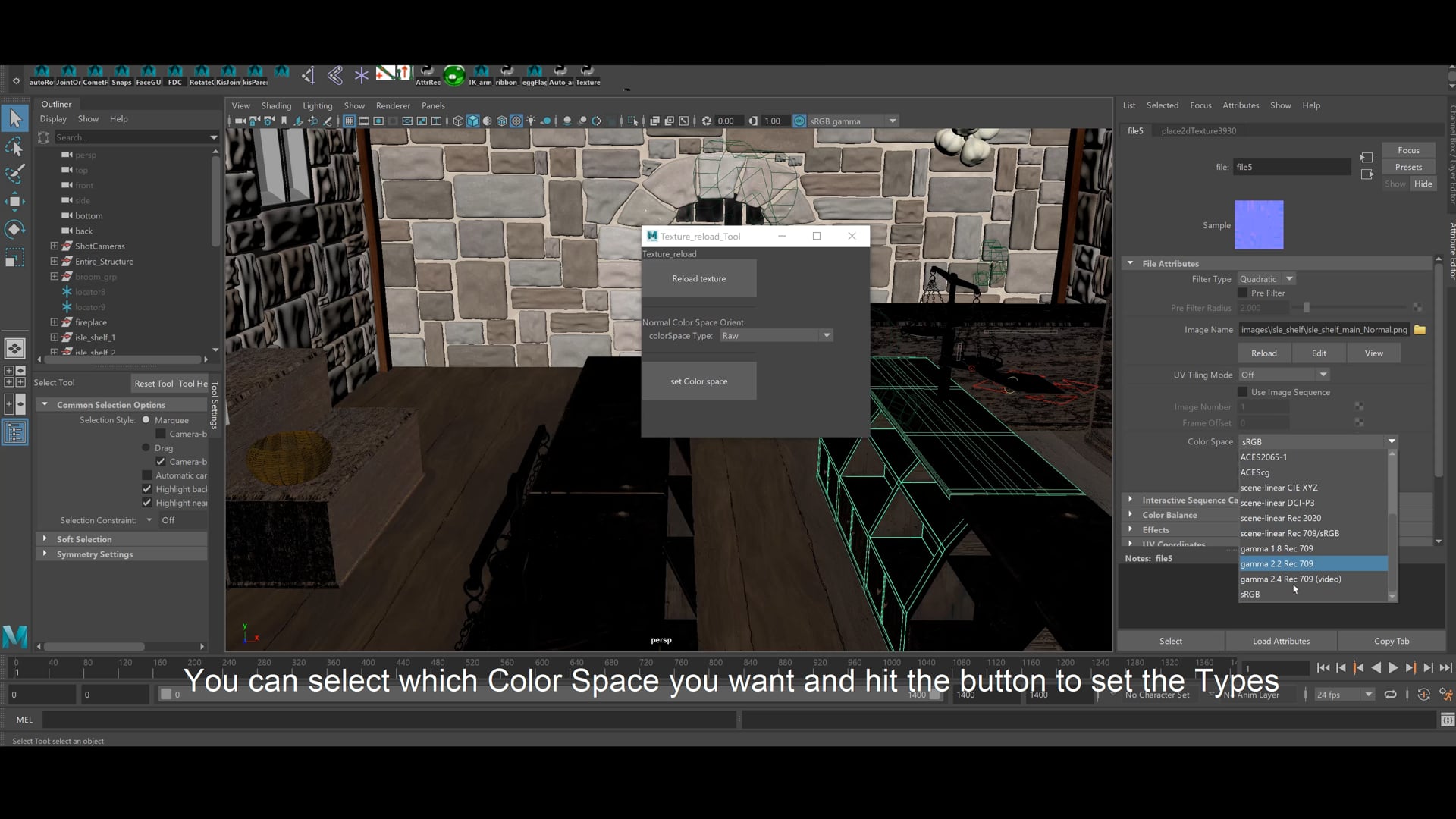The width and height of the screenshot is (1456, 819).
Task: Toggle the Automatic car checkbox
Action: pyautogui.click(x=147, y=475)
